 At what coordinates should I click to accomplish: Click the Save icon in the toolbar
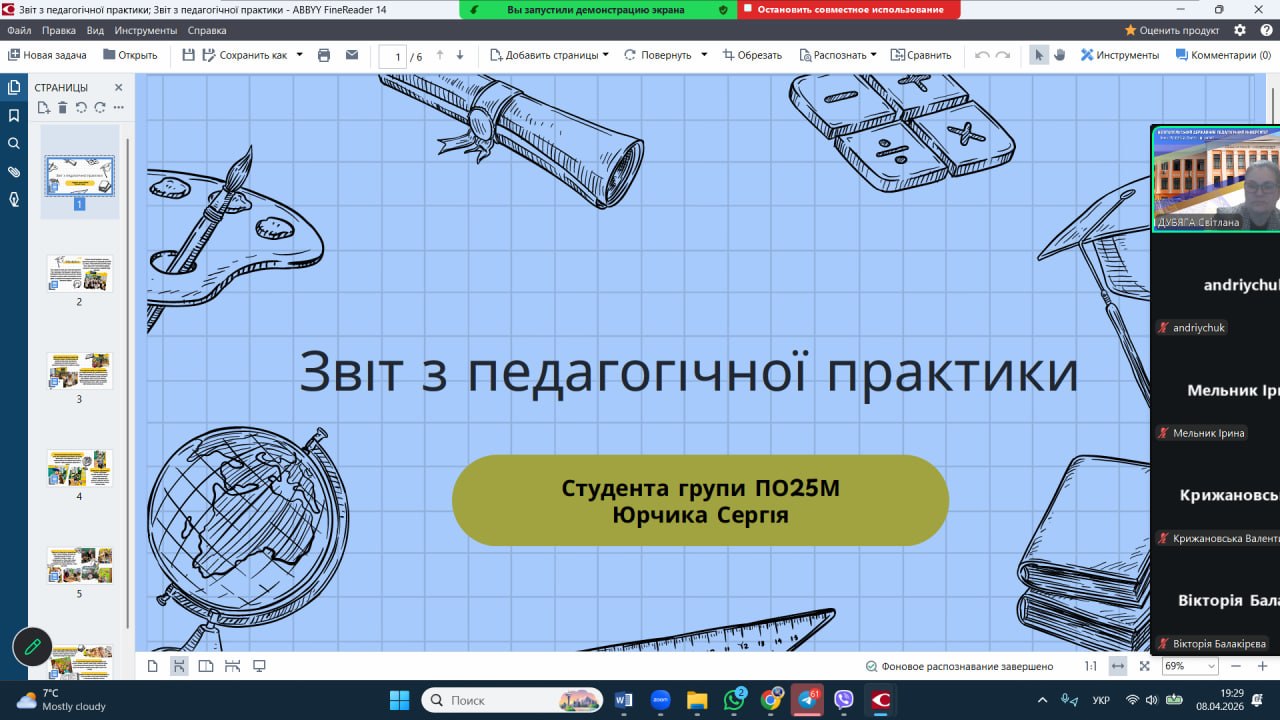[189, 55]
